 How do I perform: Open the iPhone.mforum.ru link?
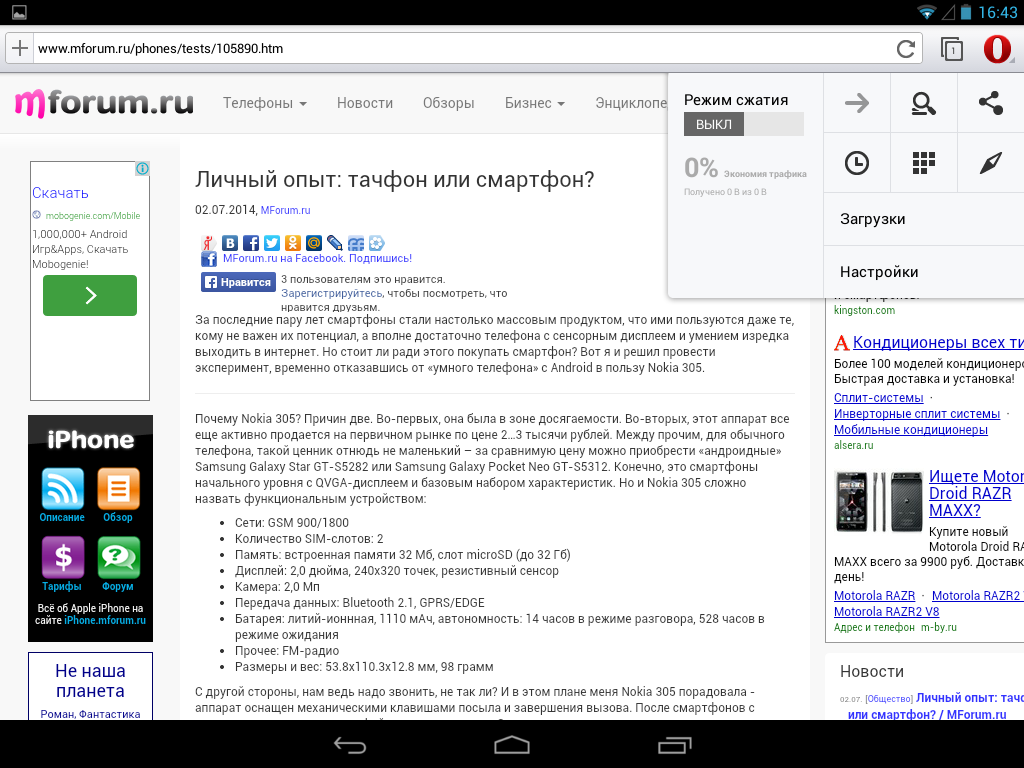[x=104, y=620]
